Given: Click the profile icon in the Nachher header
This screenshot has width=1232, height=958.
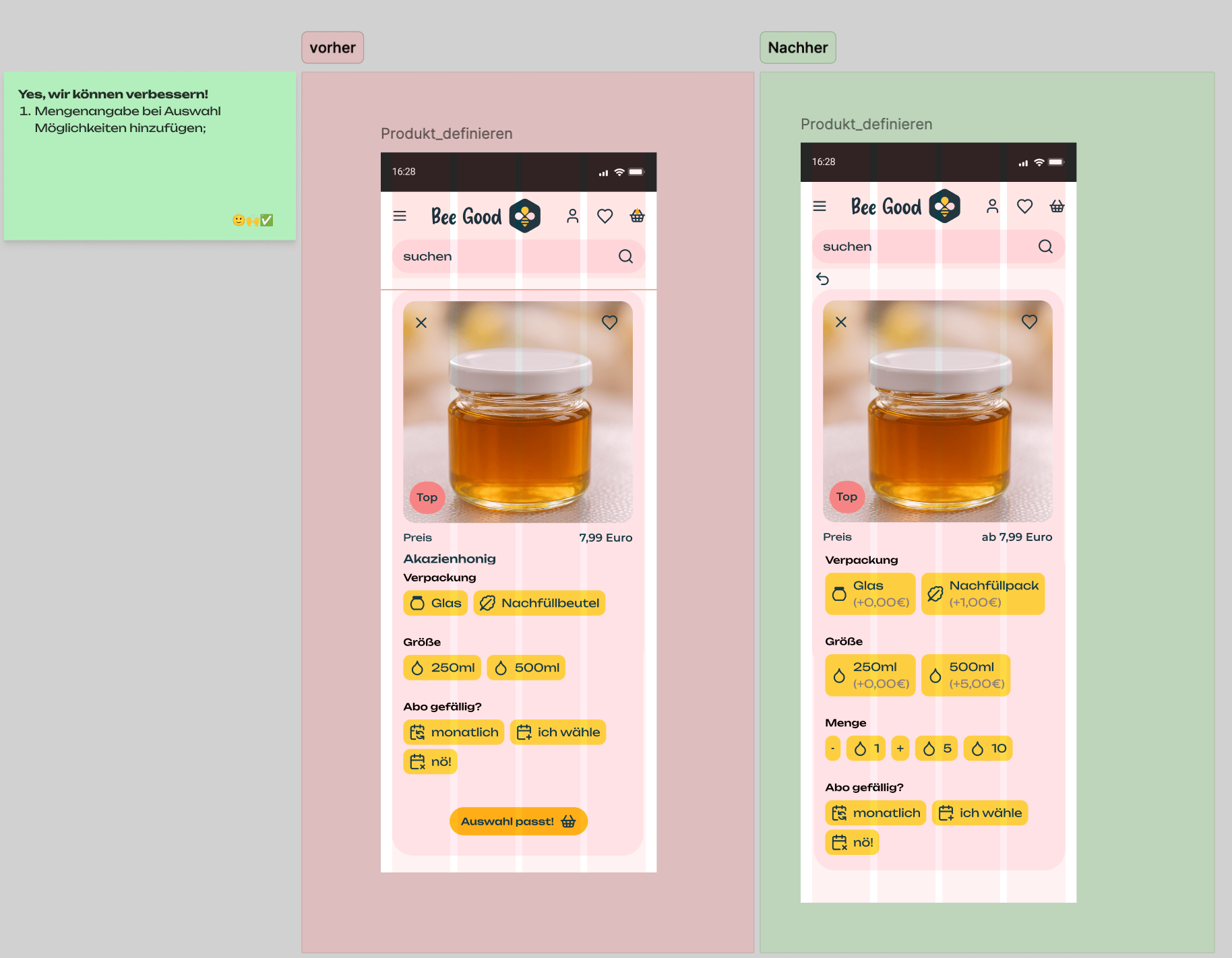Looking at the screenshot, I should click(992, 206).
